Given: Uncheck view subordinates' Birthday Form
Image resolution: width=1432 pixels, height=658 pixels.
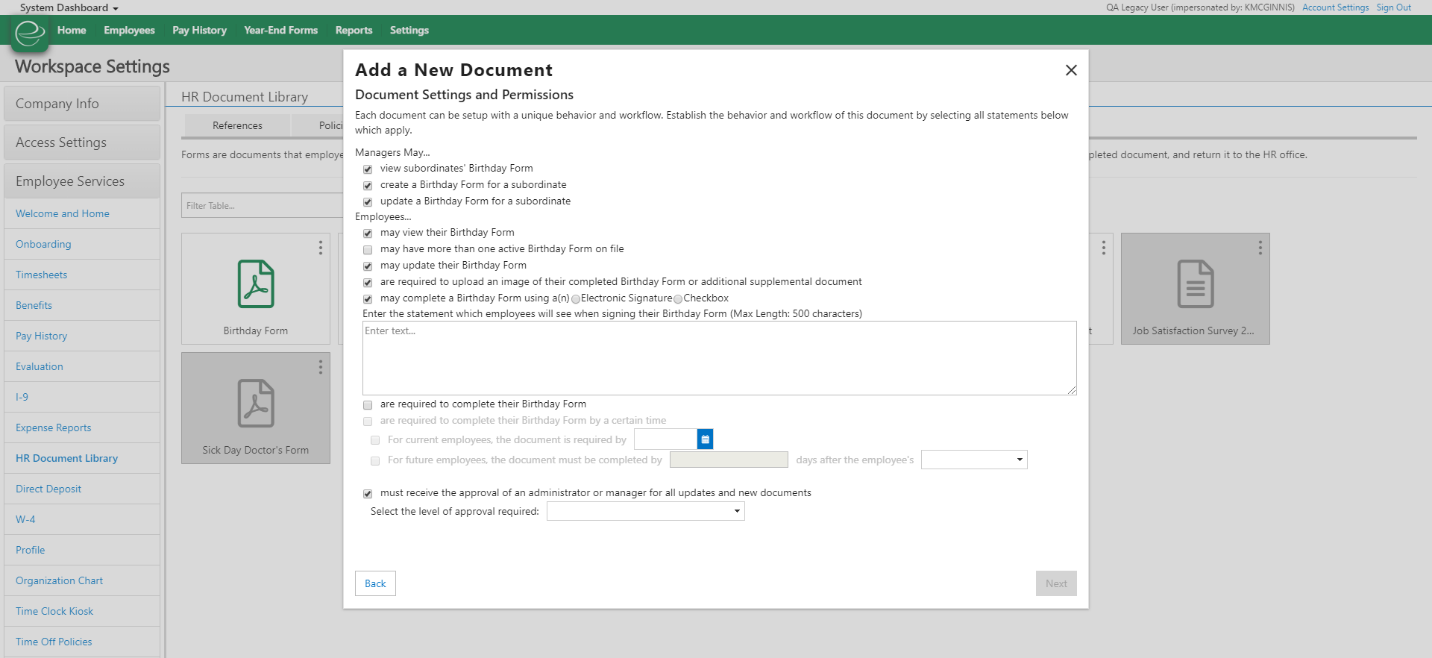Looking at the screenshot, I should (x=368, y=169).
